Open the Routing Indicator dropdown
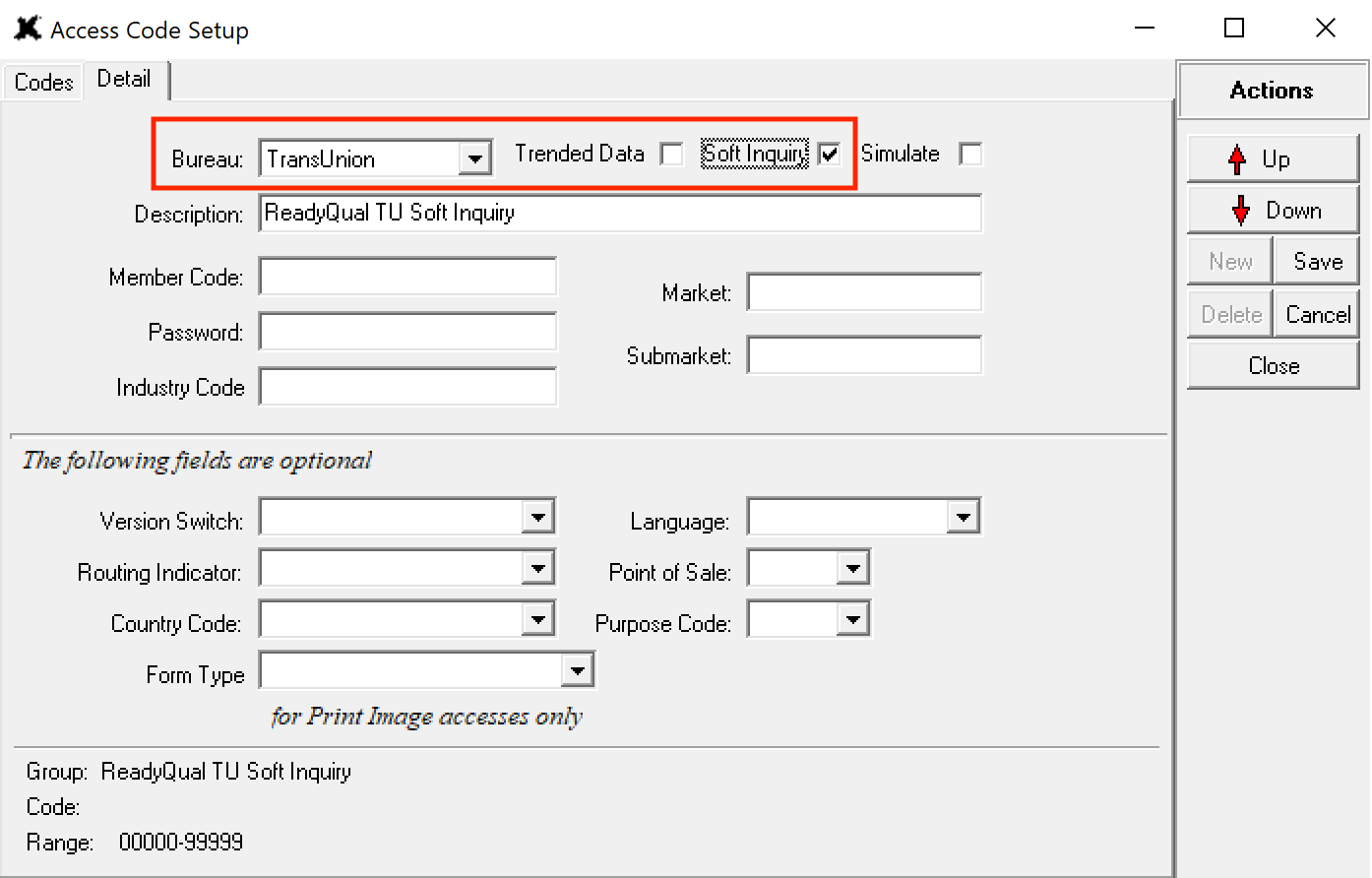This screenshot has width=1372, height=878. pos(538,568)
